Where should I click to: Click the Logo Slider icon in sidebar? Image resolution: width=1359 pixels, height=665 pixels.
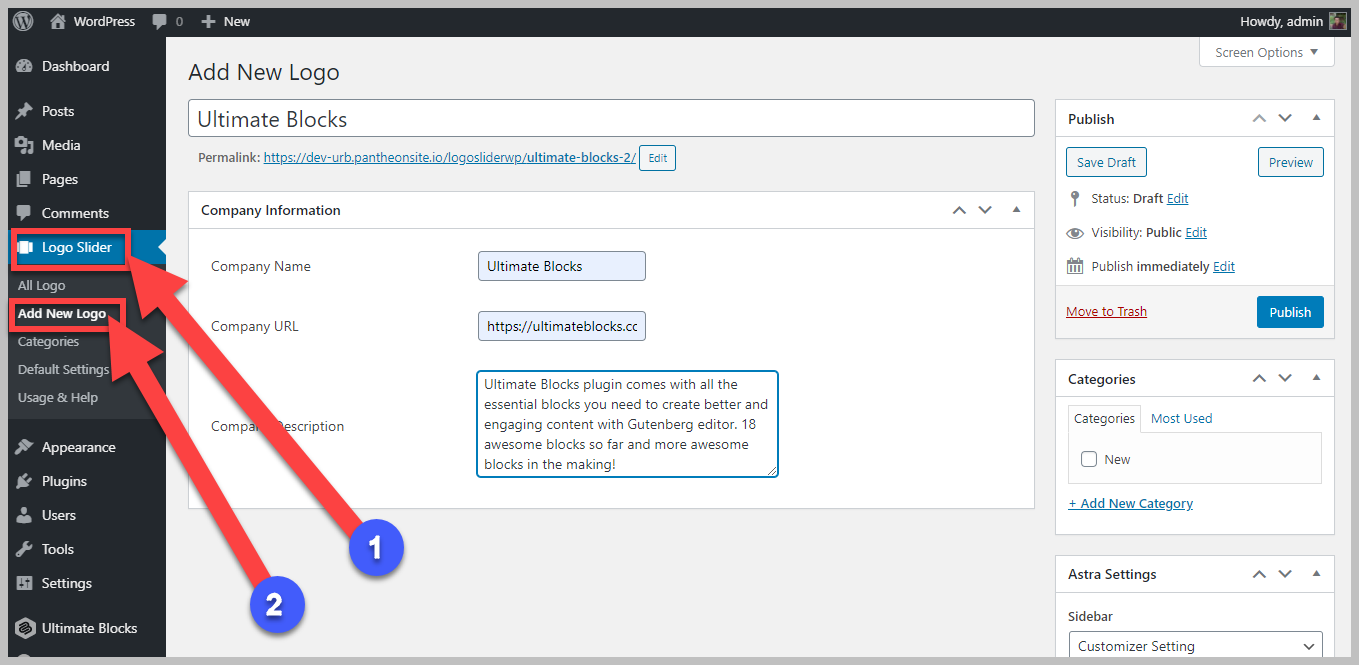pos(26,247)
